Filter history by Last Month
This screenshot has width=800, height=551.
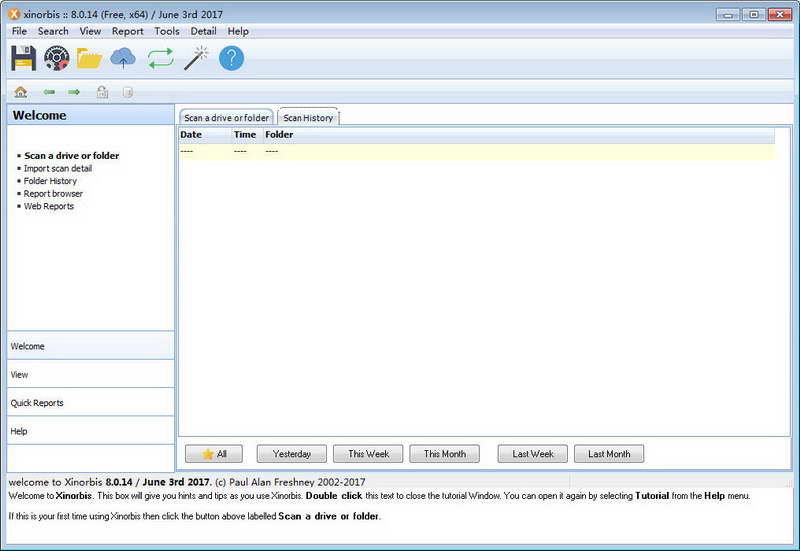[609, 454]
